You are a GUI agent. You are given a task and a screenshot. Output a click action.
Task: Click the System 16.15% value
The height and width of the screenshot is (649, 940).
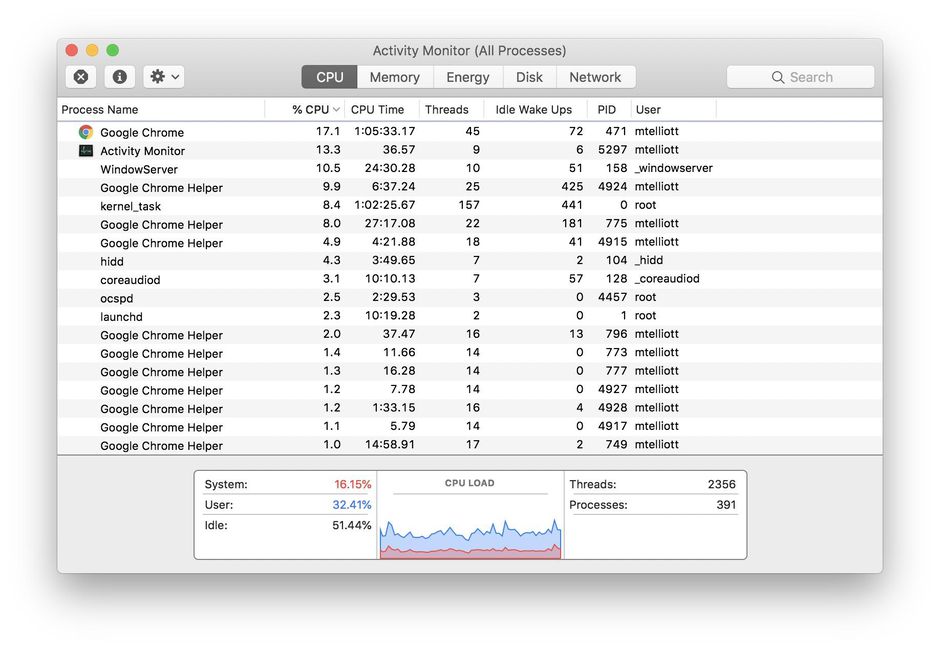coord(352,484)
